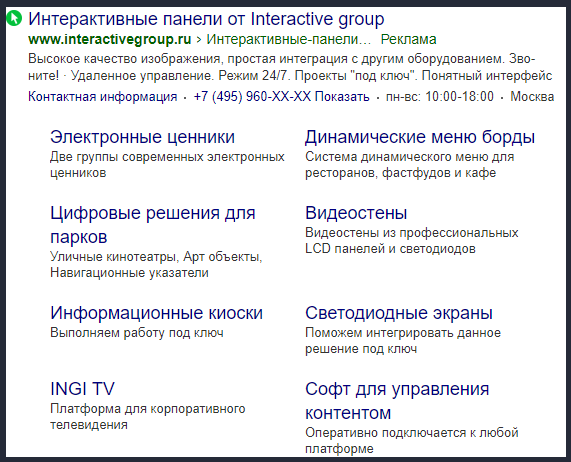This screenshot has height=462, width=571.
Task: Click the green cursor favicon icon
Action: pyautogui.click(x=14, y=19)
